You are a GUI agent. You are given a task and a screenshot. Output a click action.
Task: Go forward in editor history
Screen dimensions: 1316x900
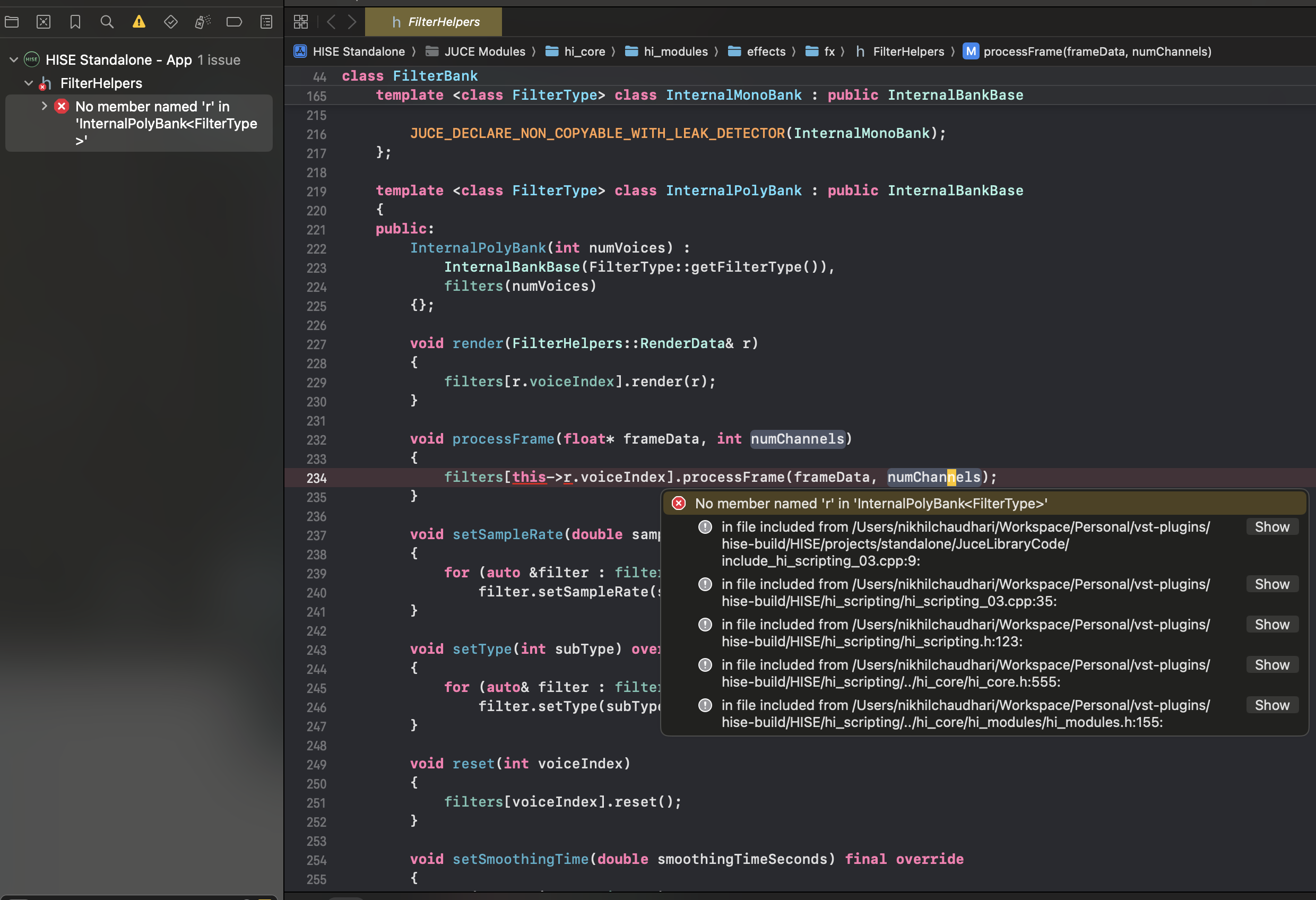(x=352, y=22)
